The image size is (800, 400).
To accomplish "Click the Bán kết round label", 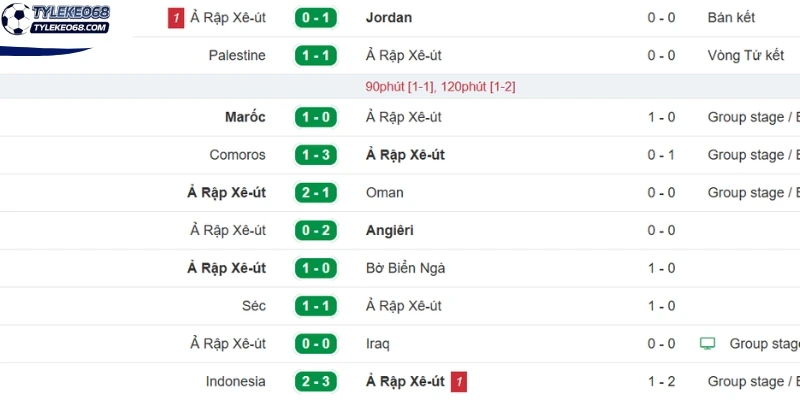I will point(731,18).
